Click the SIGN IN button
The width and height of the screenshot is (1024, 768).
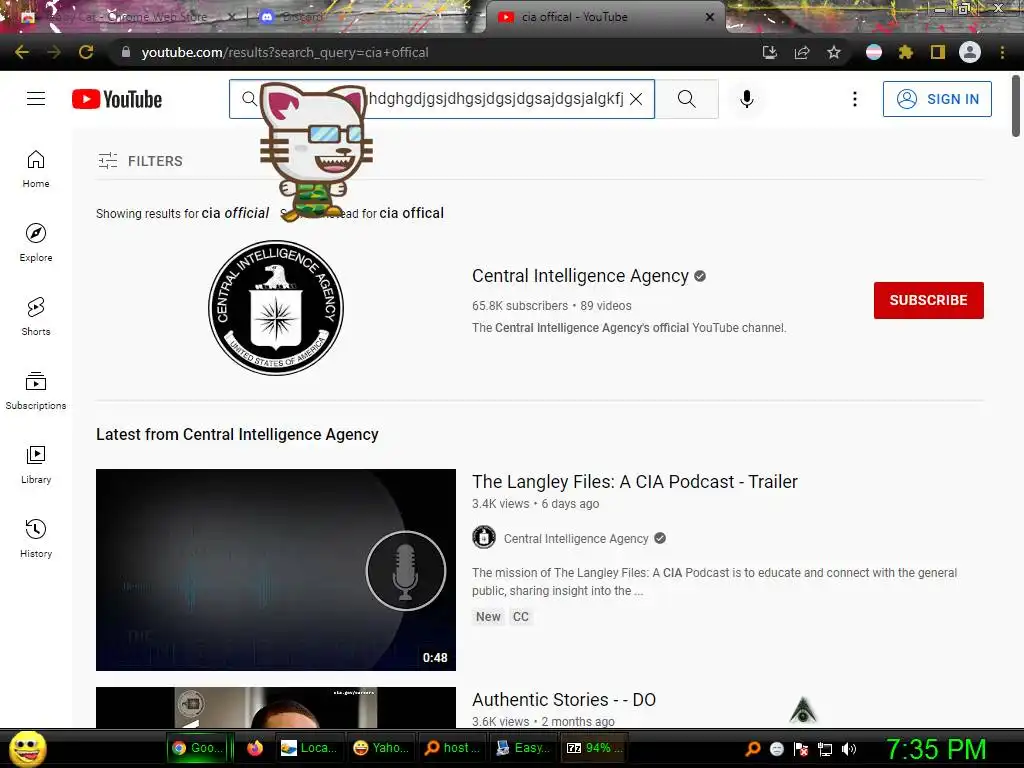coord(937,99)
